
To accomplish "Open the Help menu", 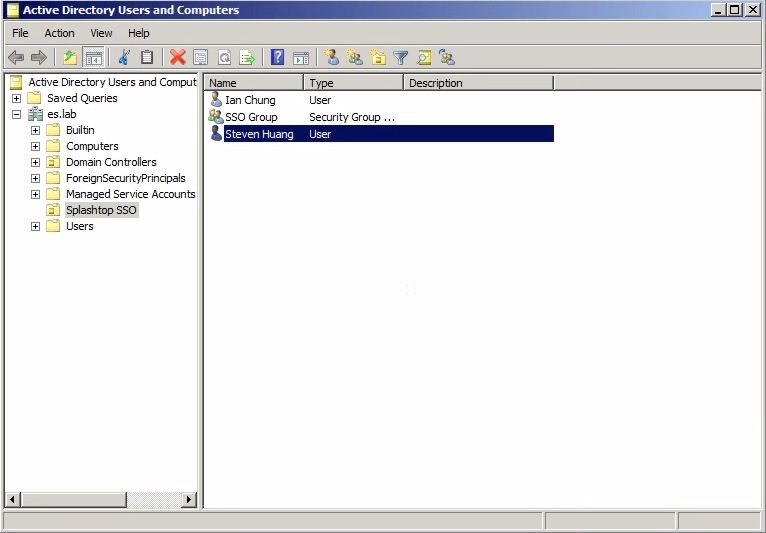I will (139, 33).
